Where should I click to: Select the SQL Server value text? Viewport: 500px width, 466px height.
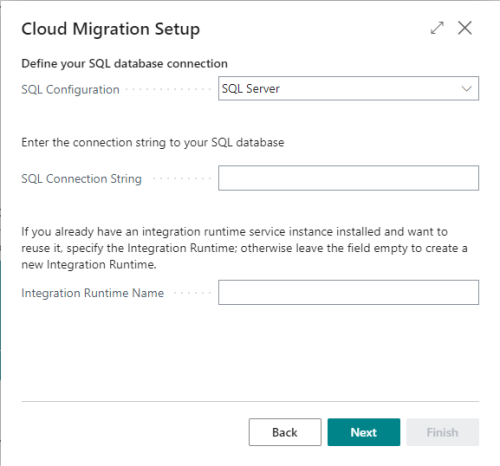tap(251, 89)
